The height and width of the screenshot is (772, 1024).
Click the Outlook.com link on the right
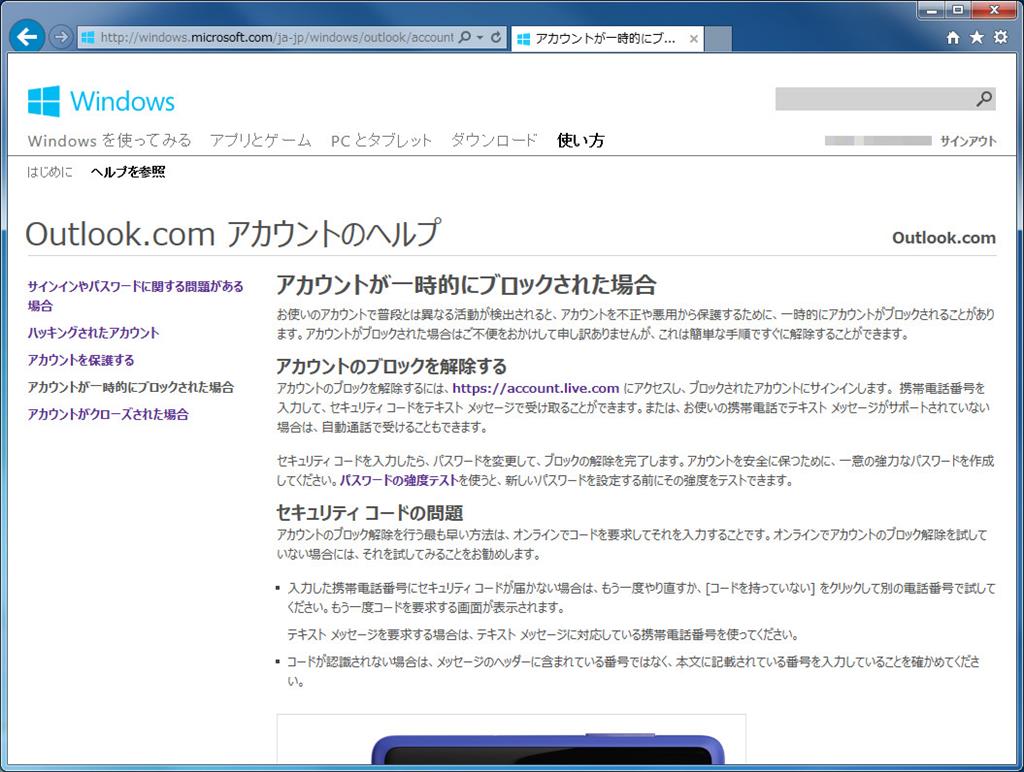click(x=944, y=238)
